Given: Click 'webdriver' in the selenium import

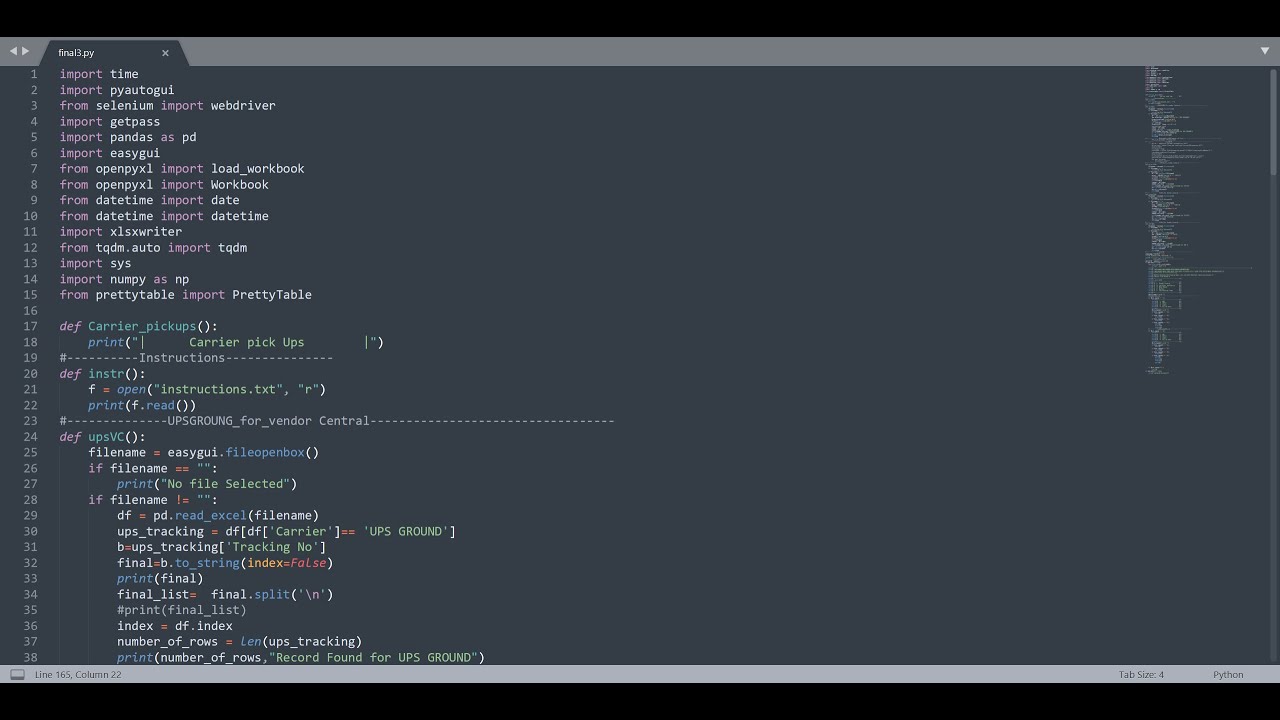Looking at the screenshot, I should 243,105.
